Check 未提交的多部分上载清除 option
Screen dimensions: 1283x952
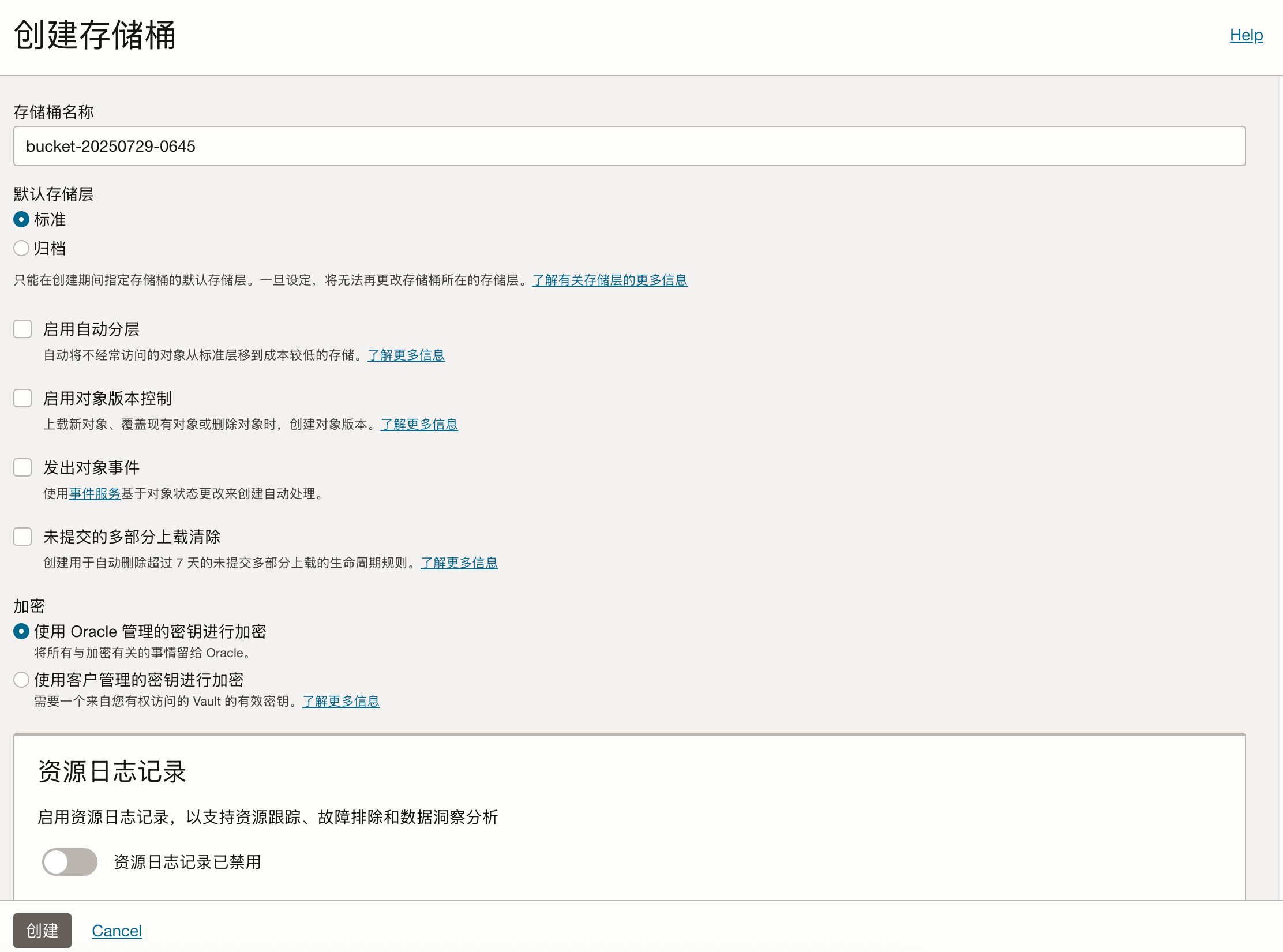click(22, 537)
